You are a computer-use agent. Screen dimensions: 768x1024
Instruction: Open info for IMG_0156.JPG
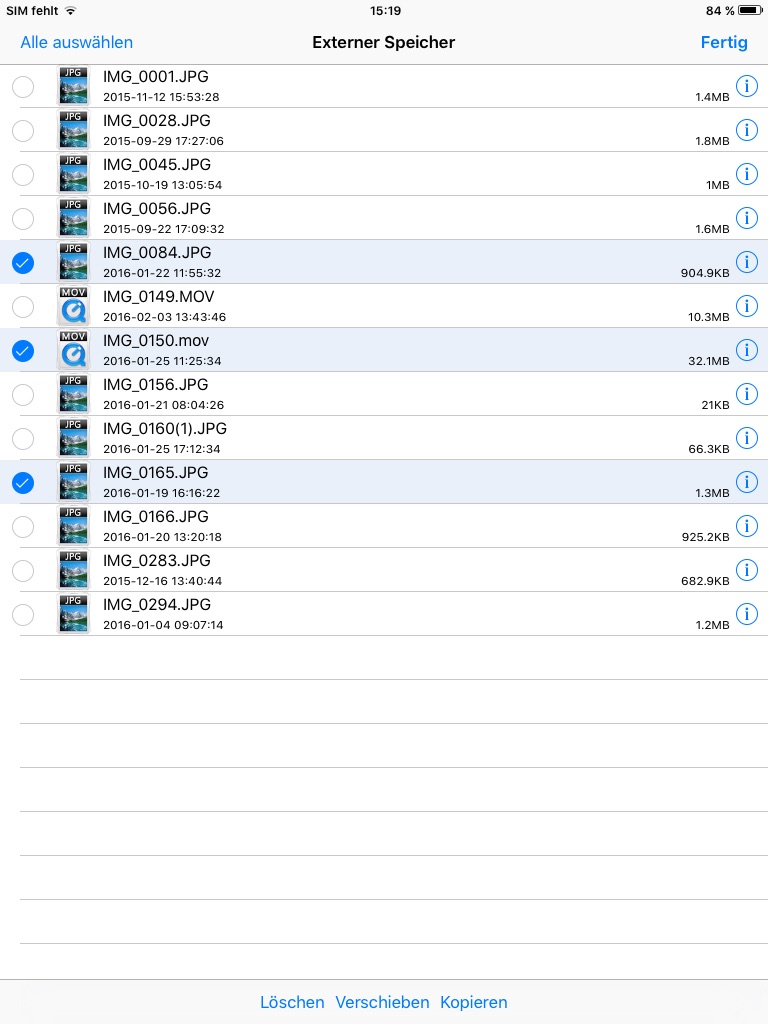tap(746, 394)
